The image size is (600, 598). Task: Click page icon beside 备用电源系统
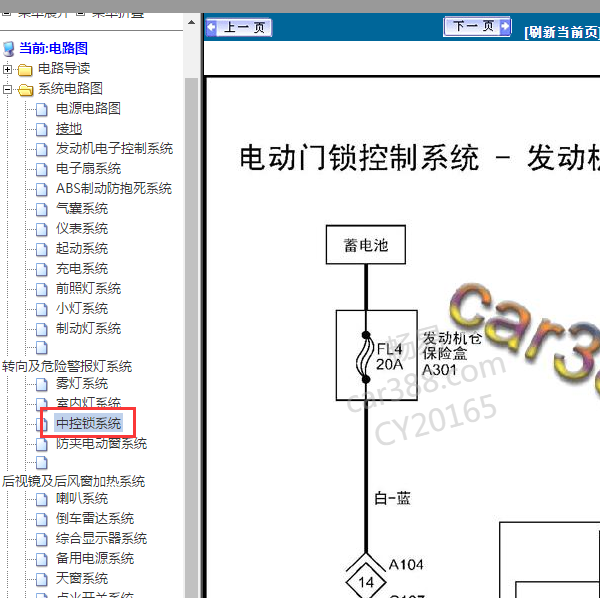(x=42, y=559)
